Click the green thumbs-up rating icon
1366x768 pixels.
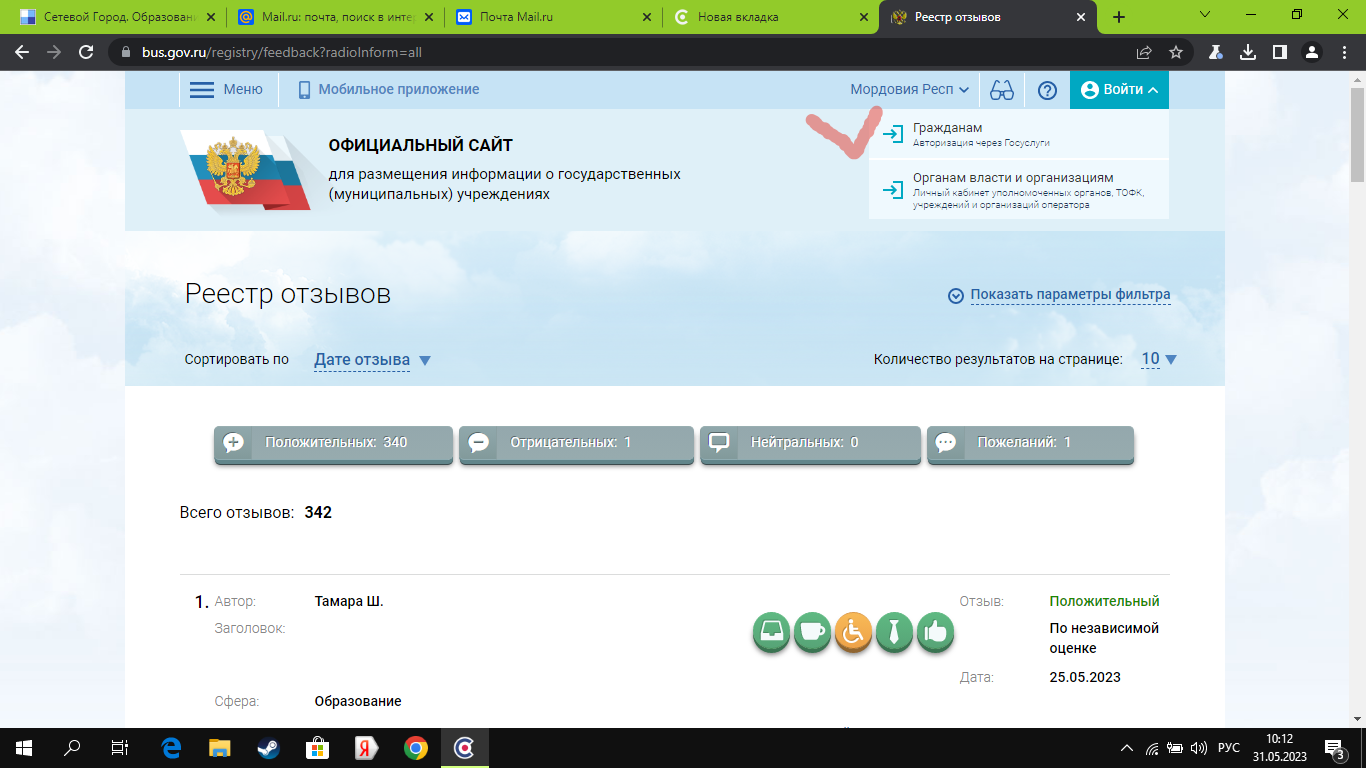(935, 632)
